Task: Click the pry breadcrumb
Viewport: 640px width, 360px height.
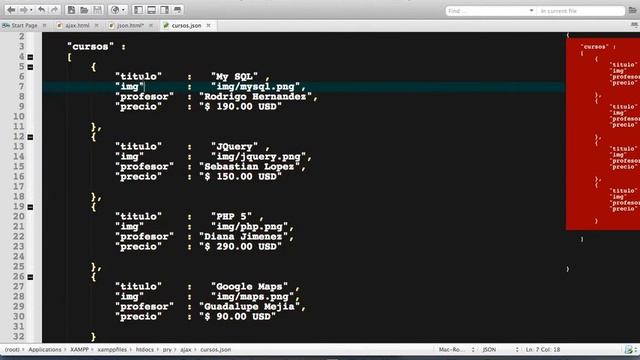Action: 167,350
